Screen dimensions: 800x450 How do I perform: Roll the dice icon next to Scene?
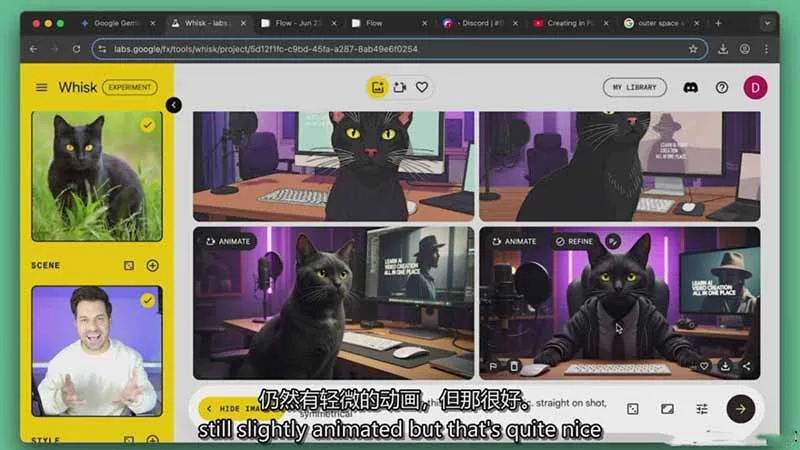(129, 265)
